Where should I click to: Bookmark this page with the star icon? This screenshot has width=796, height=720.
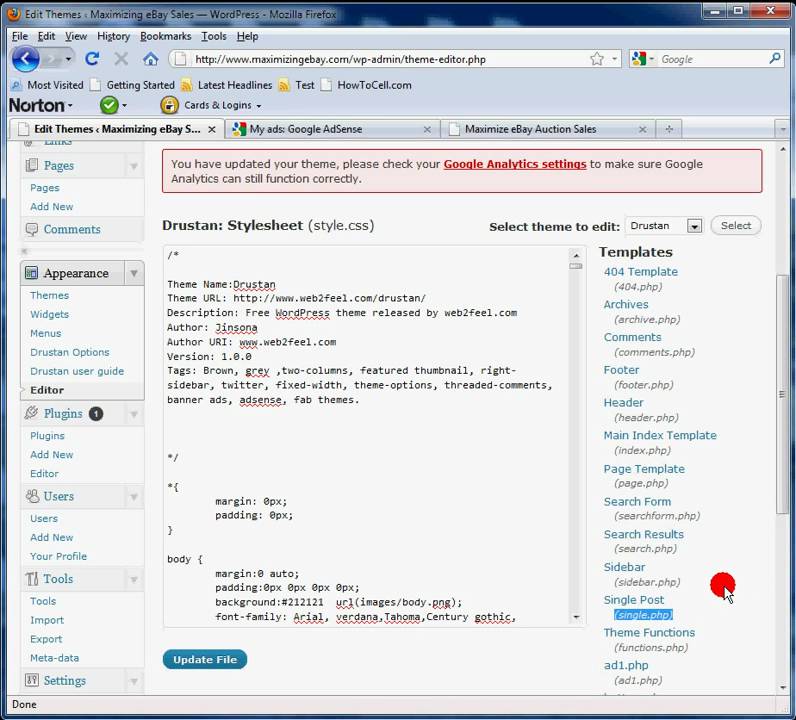click(x=597, y=59)
